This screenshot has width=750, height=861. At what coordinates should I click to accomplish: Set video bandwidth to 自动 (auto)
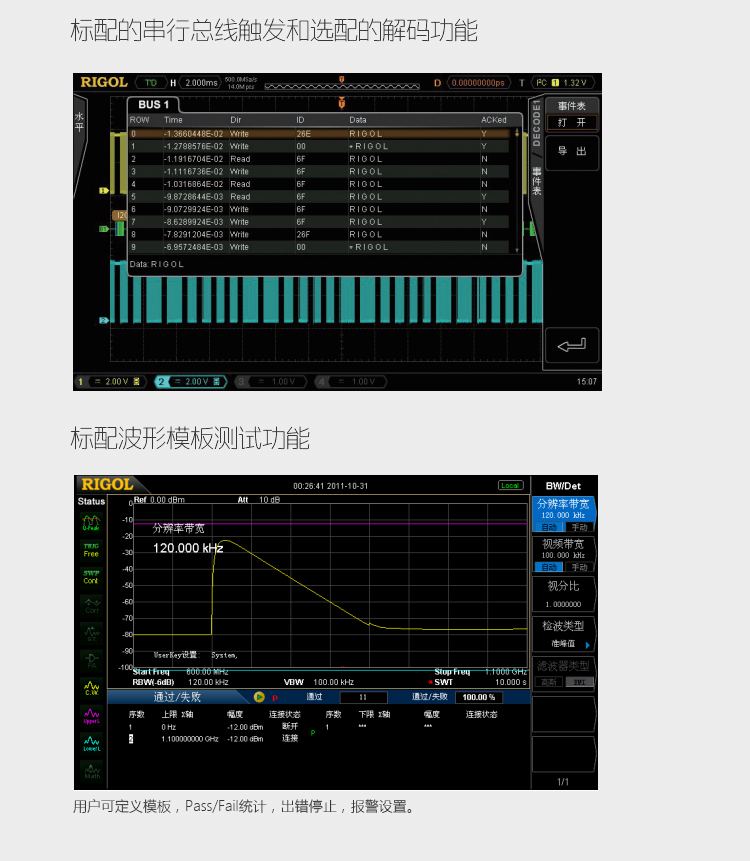(549, 566)
